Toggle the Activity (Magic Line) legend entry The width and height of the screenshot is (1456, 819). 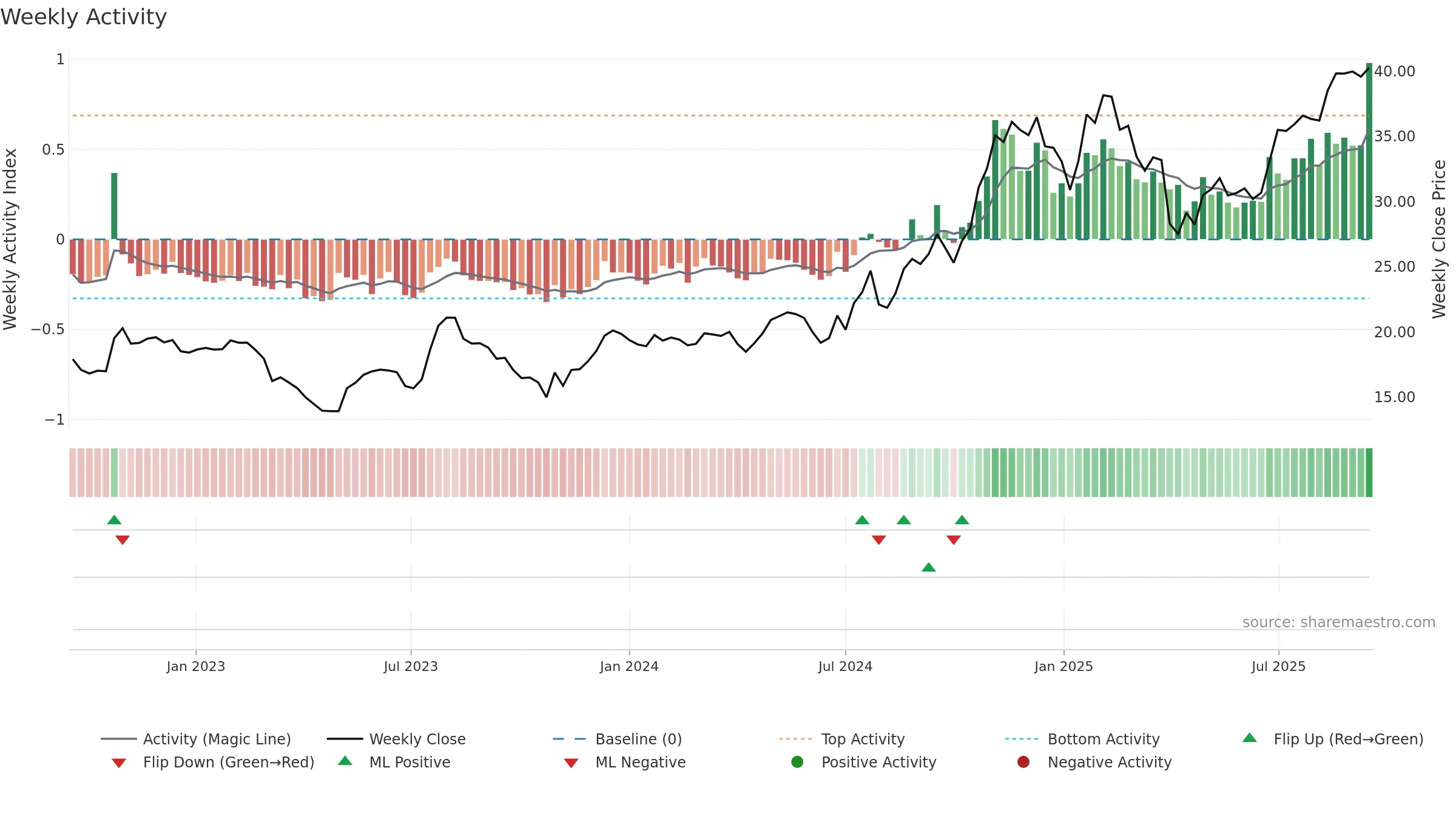point(196,739)
